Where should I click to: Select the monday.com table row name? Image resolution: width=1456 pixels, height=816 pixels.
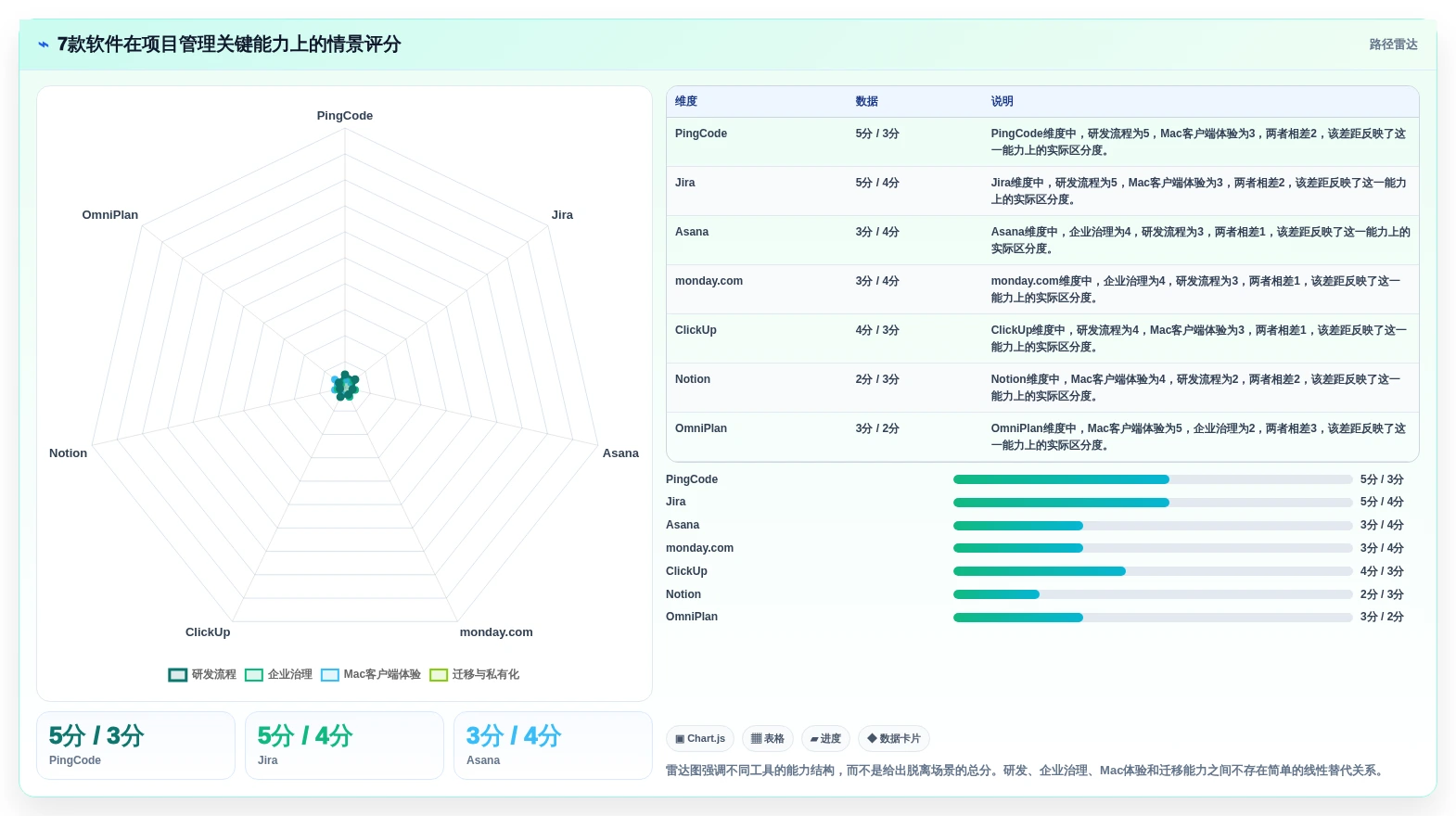tap(709, 281)
